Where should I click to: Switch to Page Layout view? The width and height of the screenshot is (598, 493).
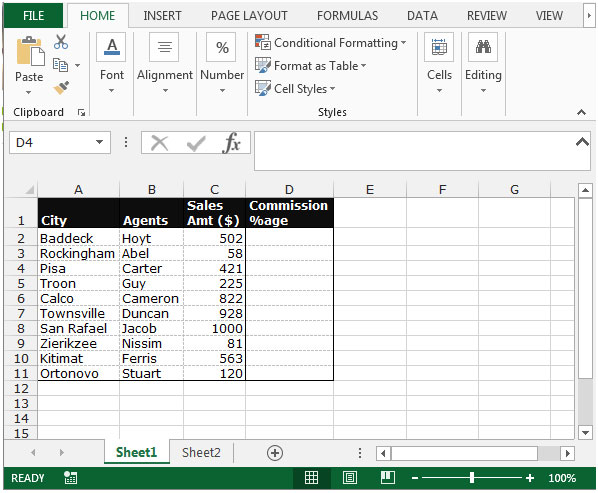[x=350, y=478]
